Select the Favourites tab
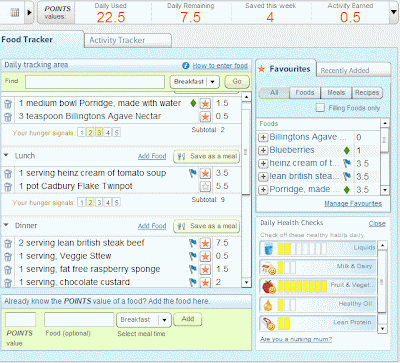Viewport: 400px width, 363px height. click(x=286, y=69)
